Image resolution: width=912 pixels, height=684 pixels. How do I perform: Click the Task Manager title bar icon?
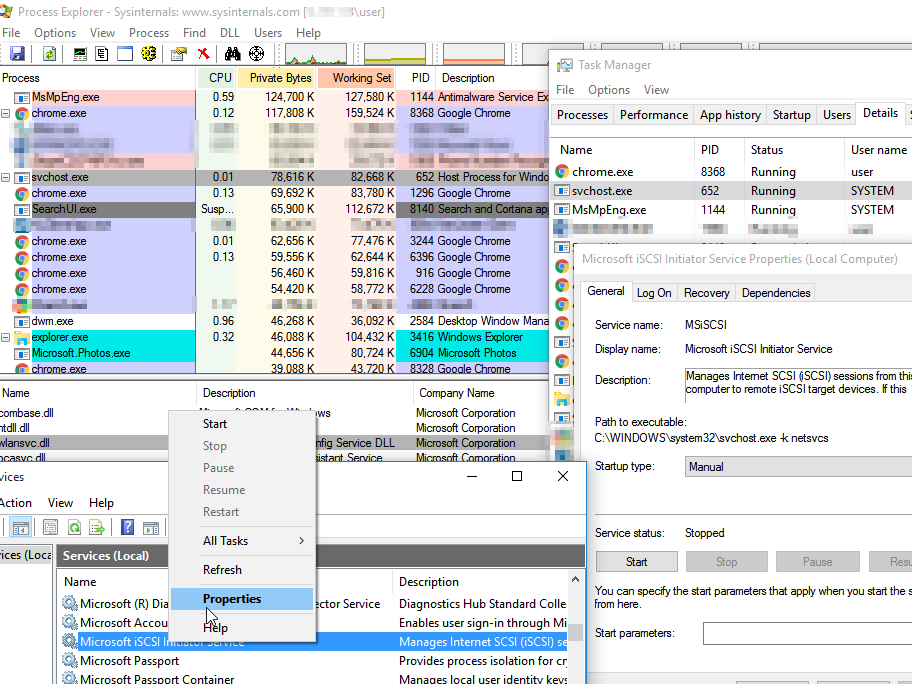[564, 65]
